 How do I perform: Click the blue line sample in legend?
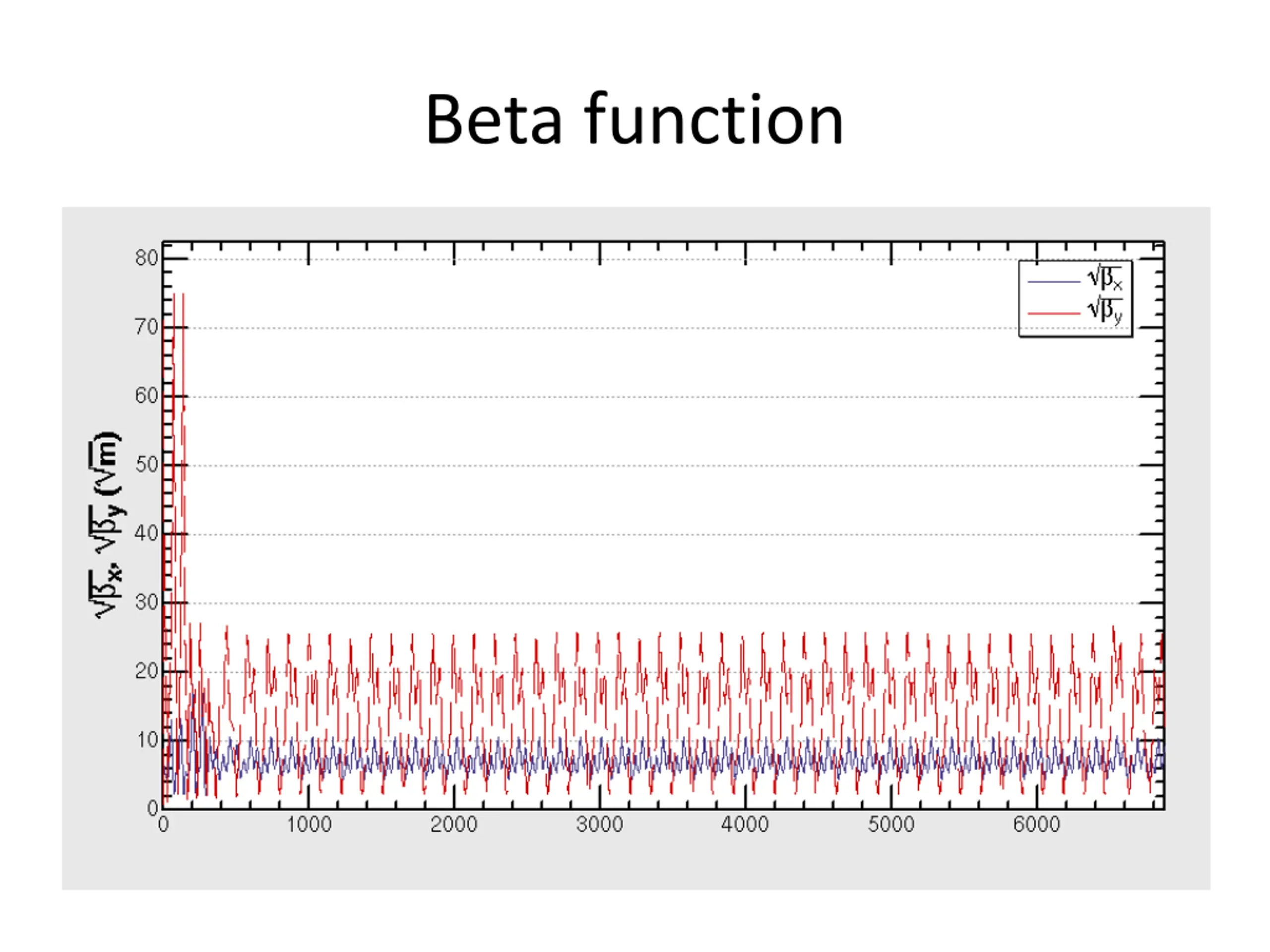point(1054,282)
